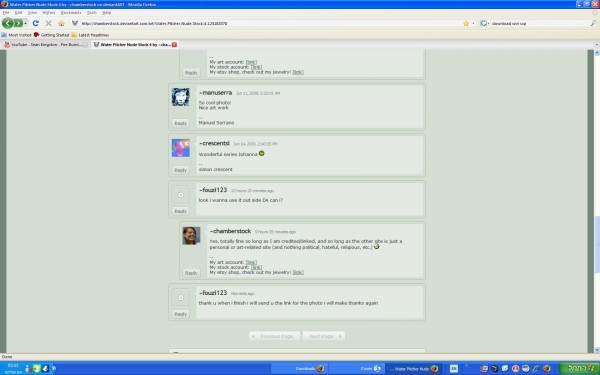Image resolution: width=600 pixels, height=375 pixels.
Task: Click the EN language indicator in taskbar
Action: point(453,369)
